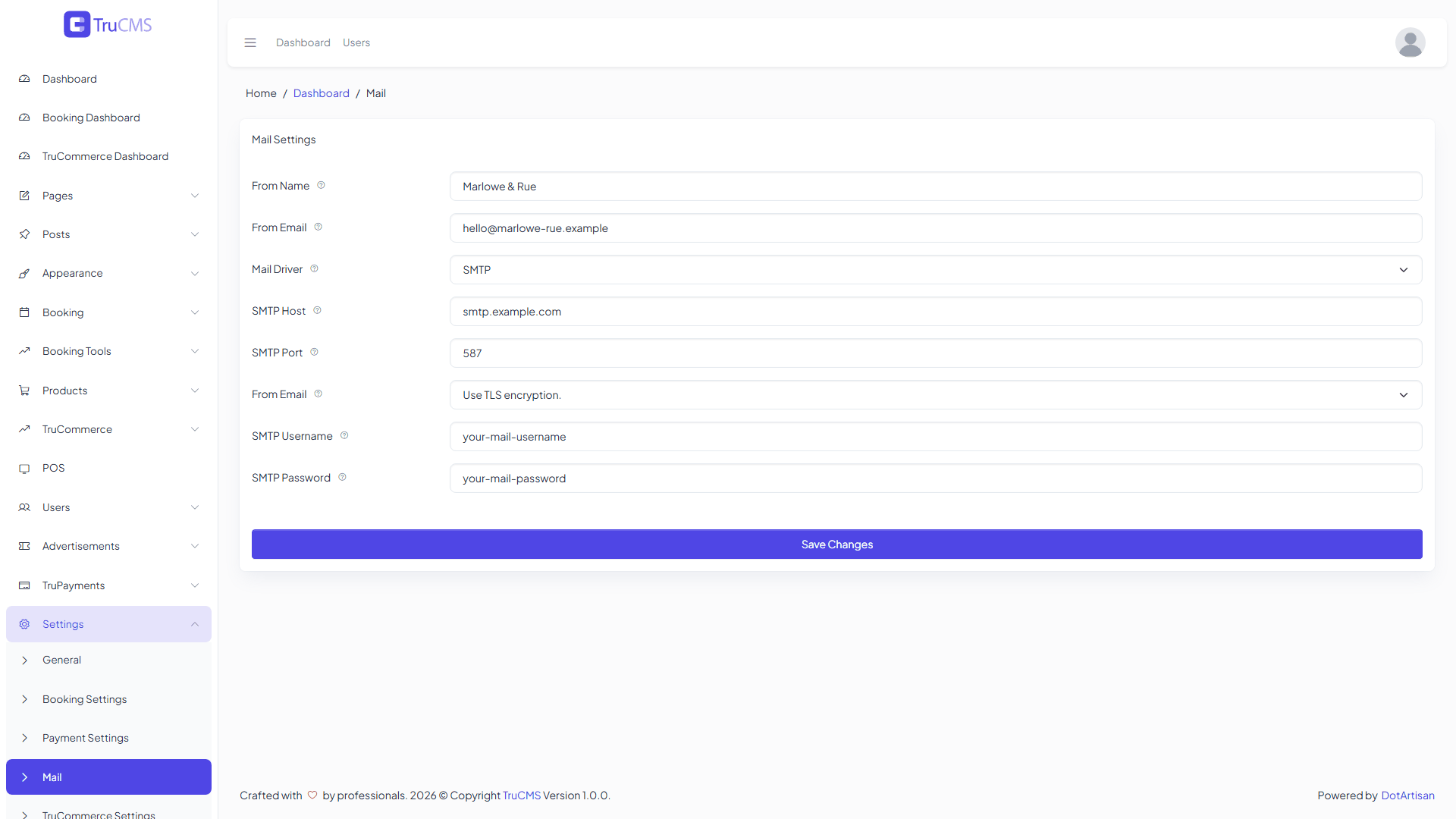Screen dimensions: 1456x819
Task: Open the Mail Driver SMTP dropdown
Action: point(936,270)
